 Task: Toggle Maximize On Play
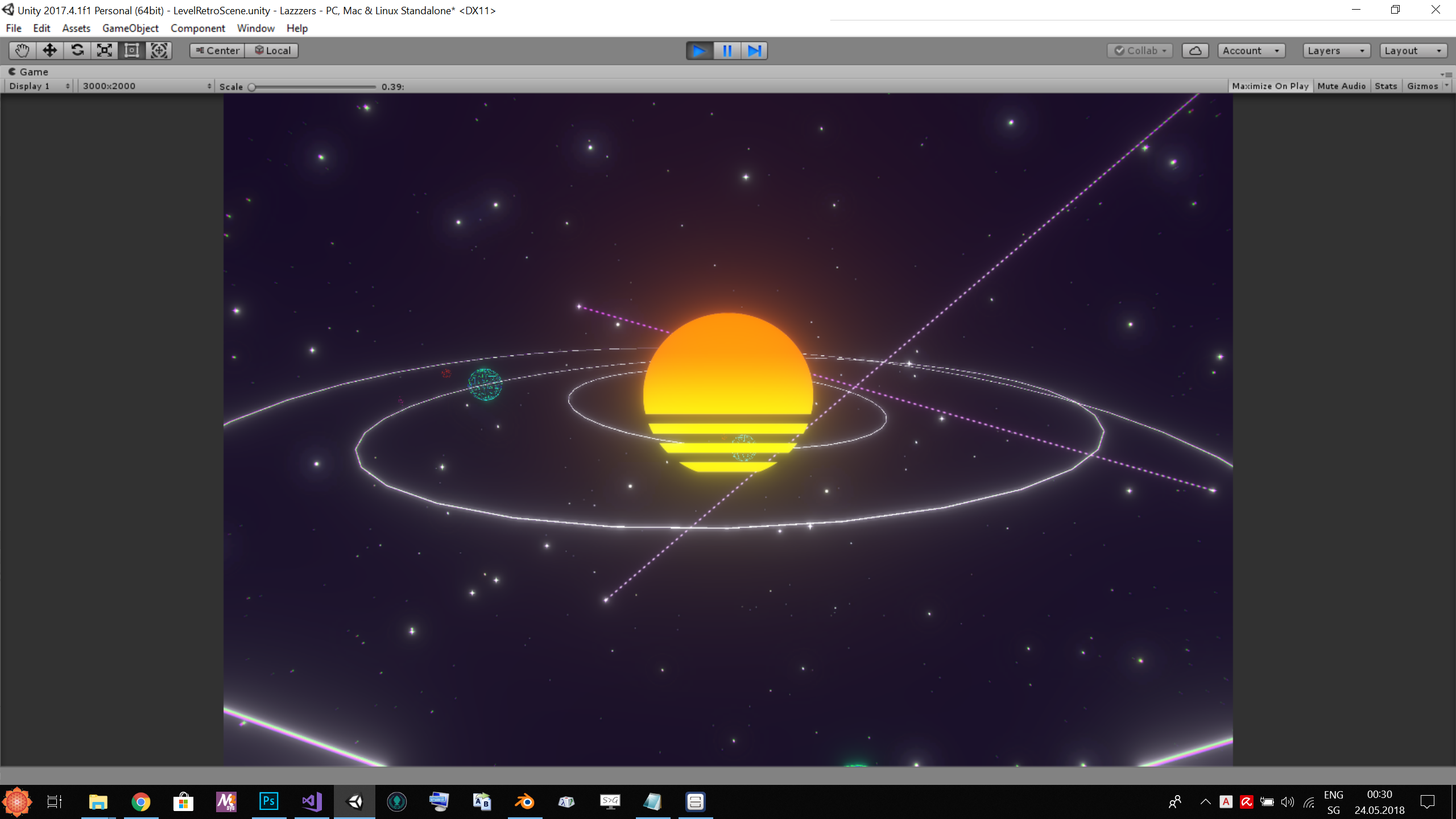(x=1270, y=86)
